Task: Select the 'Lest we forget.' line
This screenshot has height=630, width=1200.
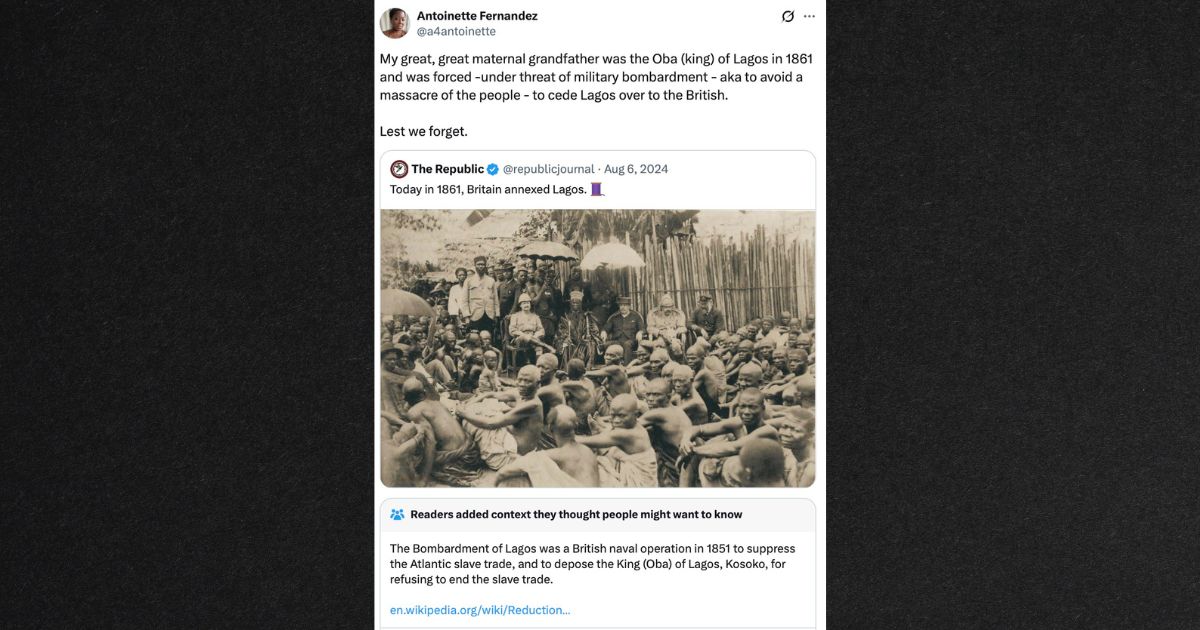Action: [423, 131]
